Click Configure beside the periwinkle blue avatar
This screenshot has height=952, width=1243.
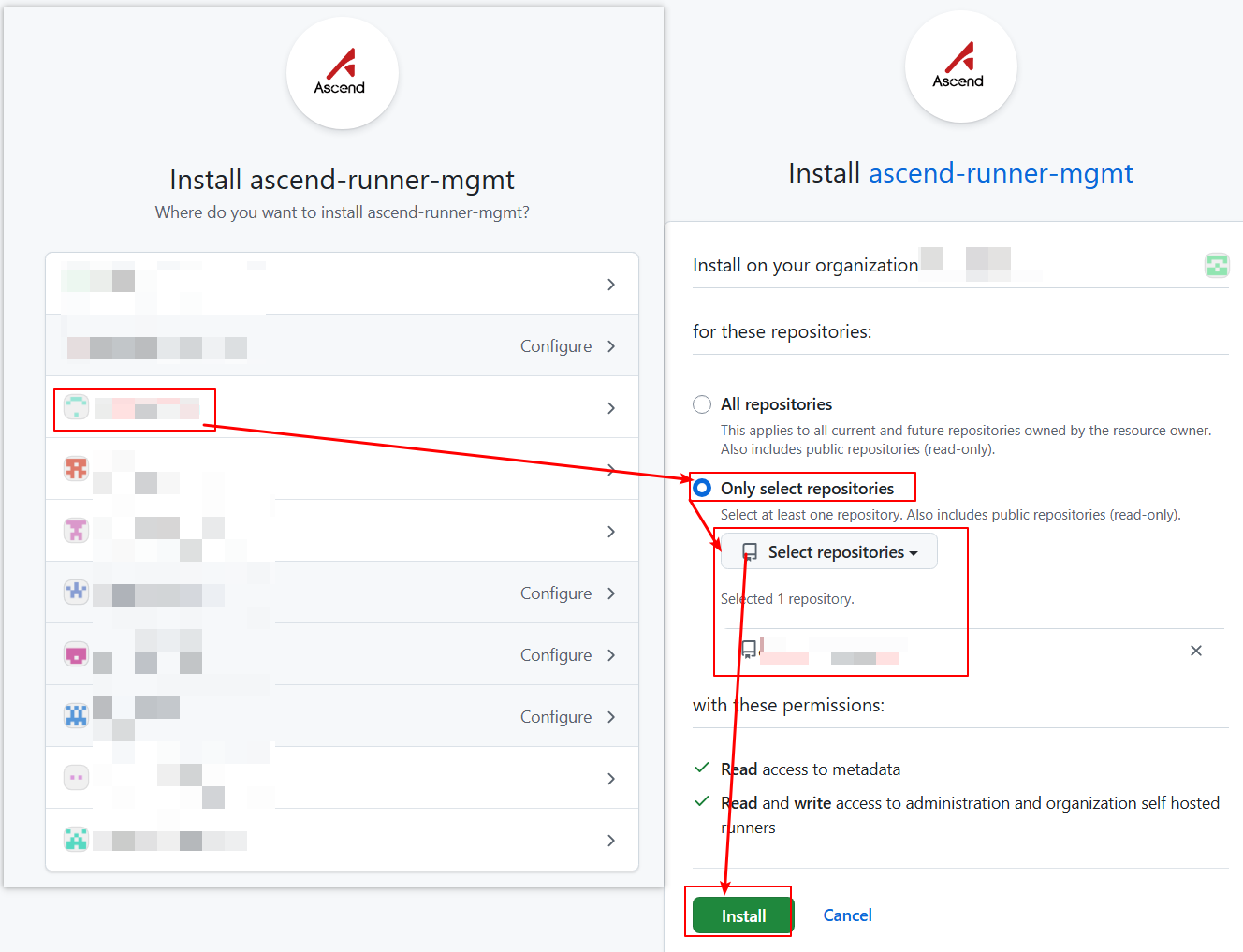(x=556, y=593)
